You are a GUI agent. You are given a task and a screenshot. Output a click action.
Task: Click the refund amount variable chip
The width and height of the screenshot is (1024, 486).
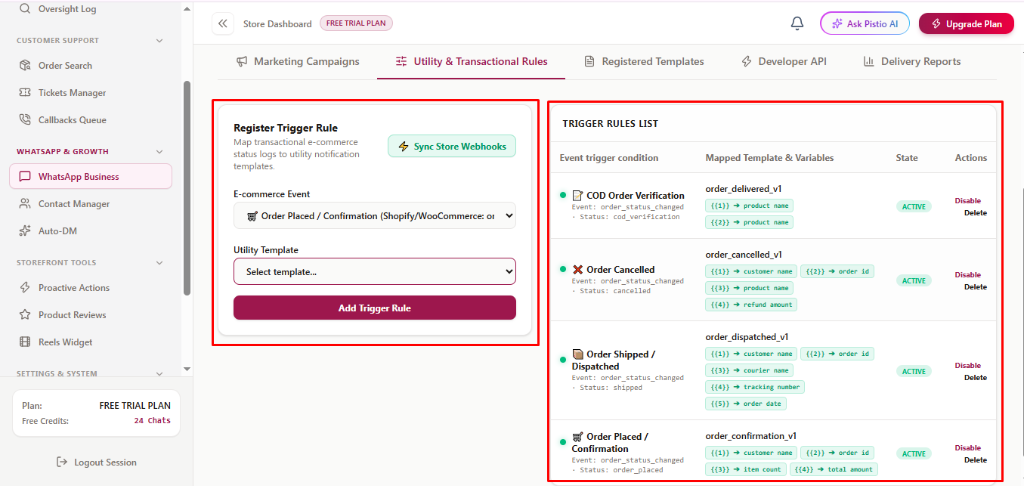pyautogui.click(x=750, y=304)
